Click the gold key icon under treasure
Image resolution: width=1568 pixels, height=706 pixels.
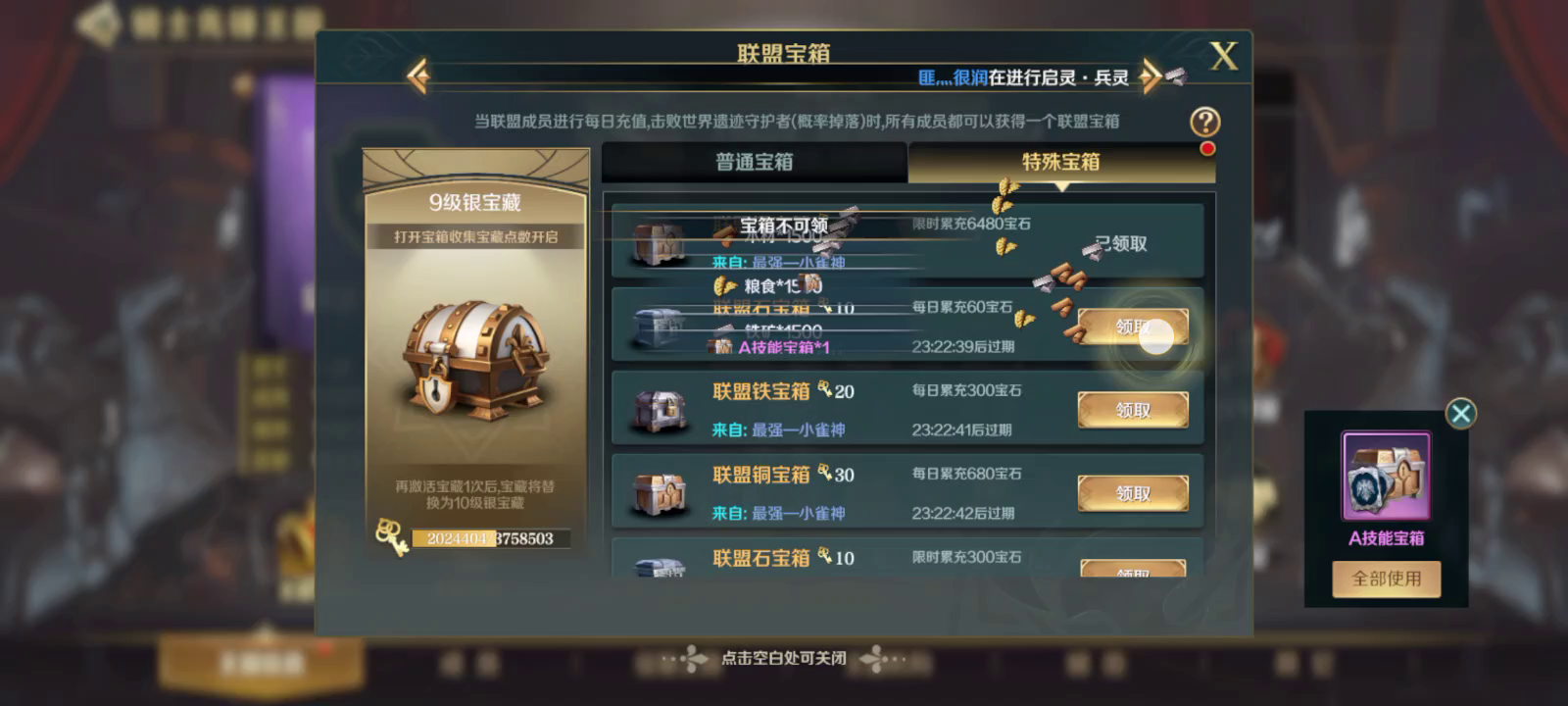(x=392, y=536)
